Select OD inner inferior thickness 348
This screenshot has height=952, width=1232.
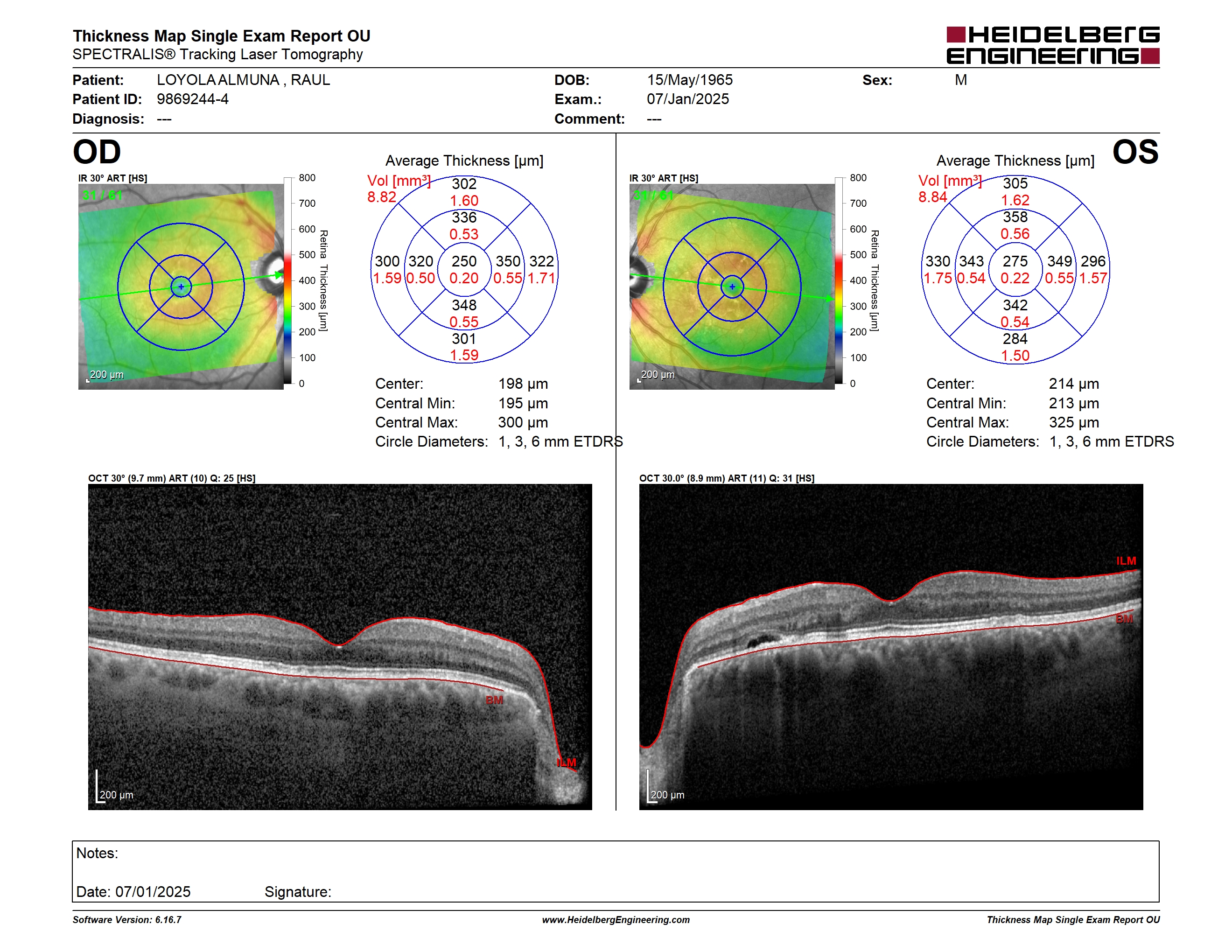pyautogui.click(x=464, y=305)
